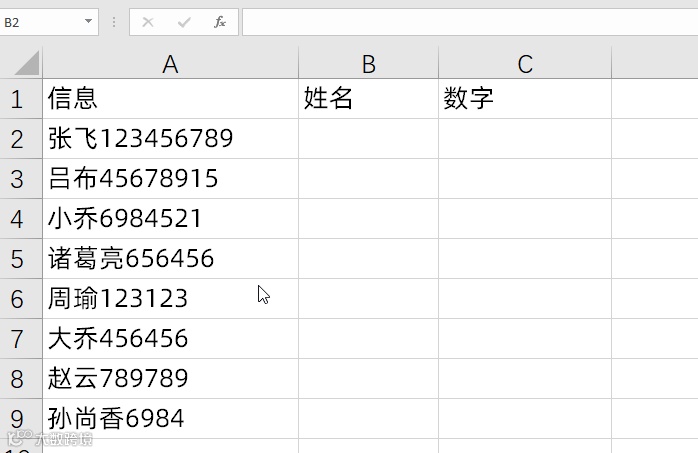
Task: Click empty cell C5 in 诸葛亮 row
Action: pyautogui.click(x=525, y=259)
